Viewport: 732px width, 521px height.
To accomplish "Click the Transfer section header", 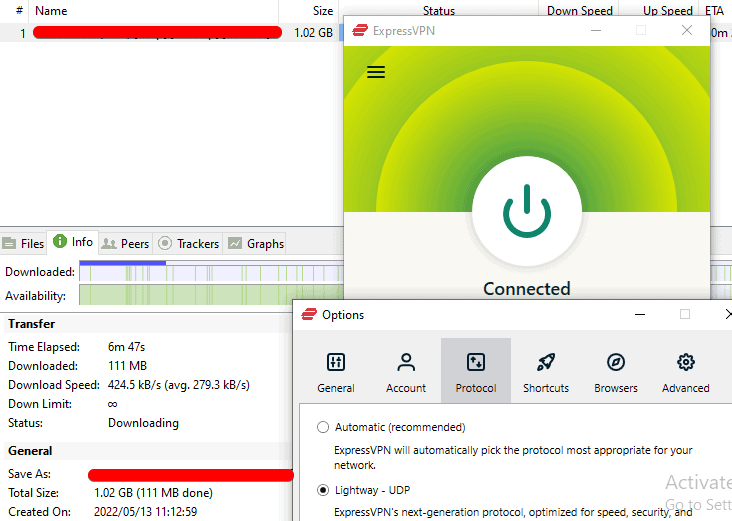I will 31,324.
